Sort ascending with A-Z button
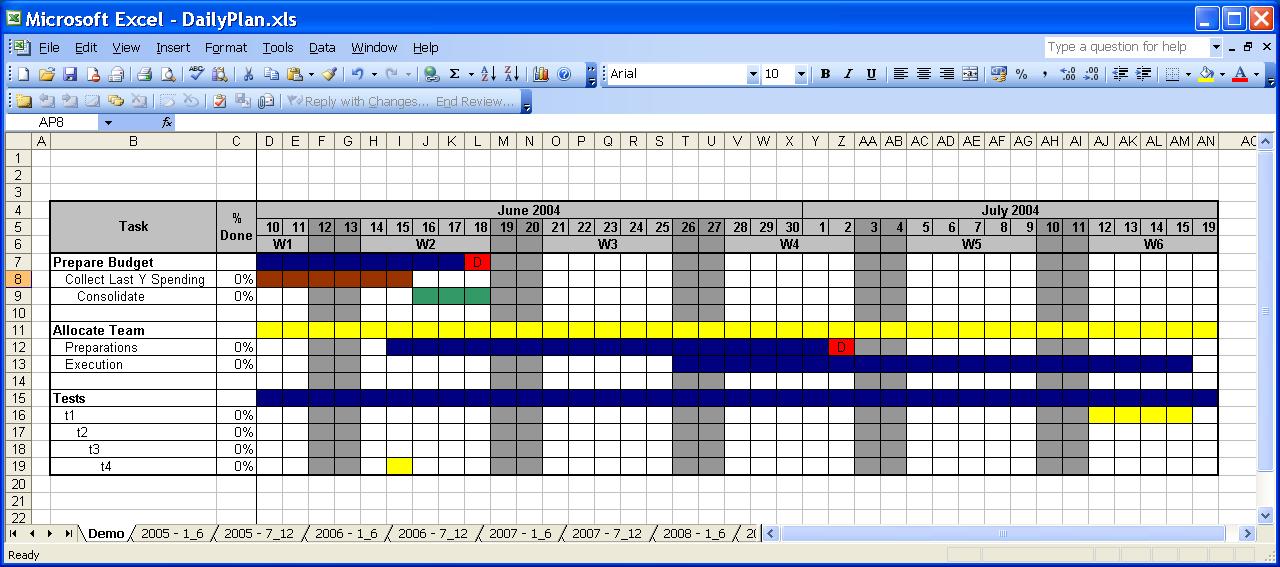Viewport: 1280px width, 567px height. 488,74
